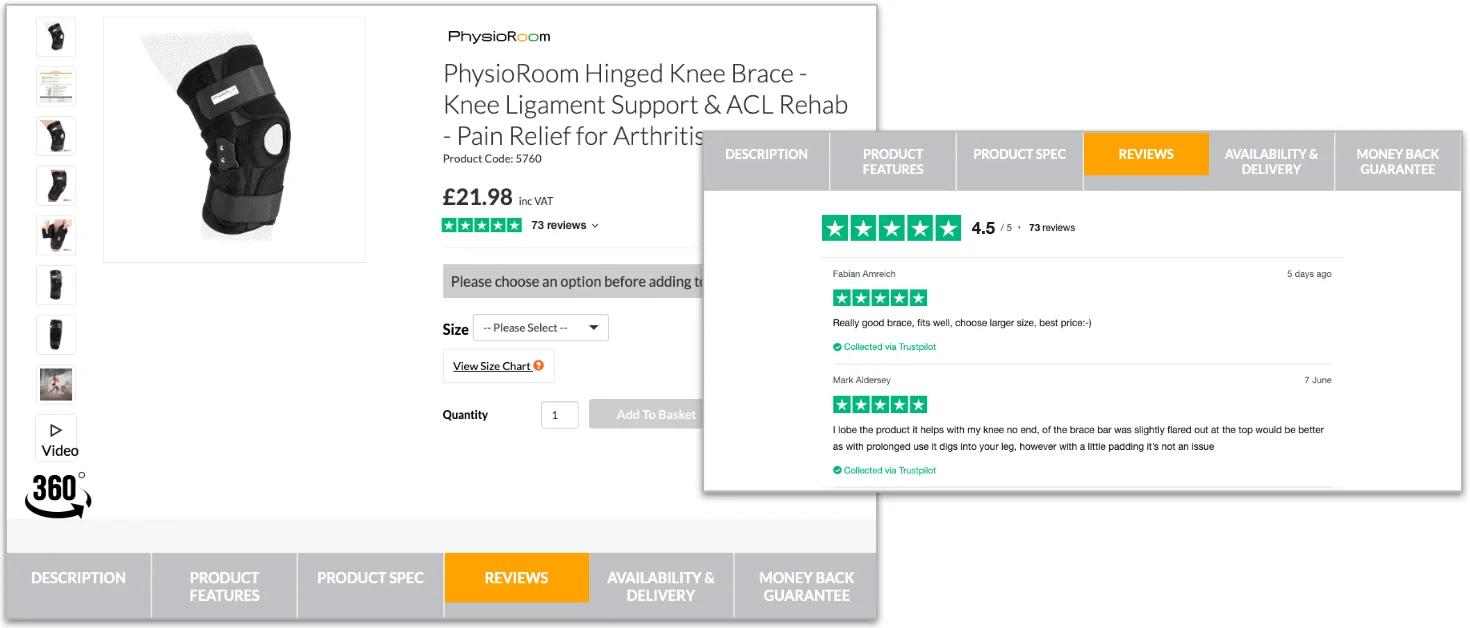Open the View Size Chart link
The width and height of the screenshot is (1470, 628).
[x=491, y=366]
